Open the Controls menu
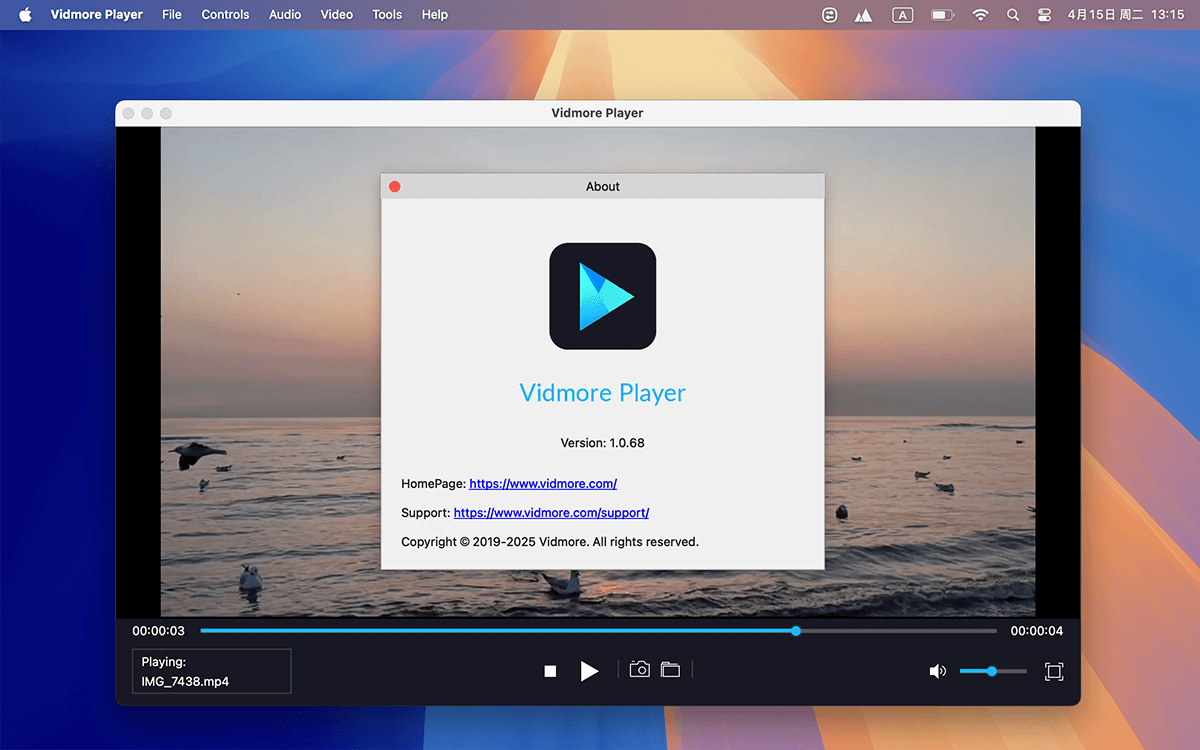The image size is (1200, 750). (225, 15)
